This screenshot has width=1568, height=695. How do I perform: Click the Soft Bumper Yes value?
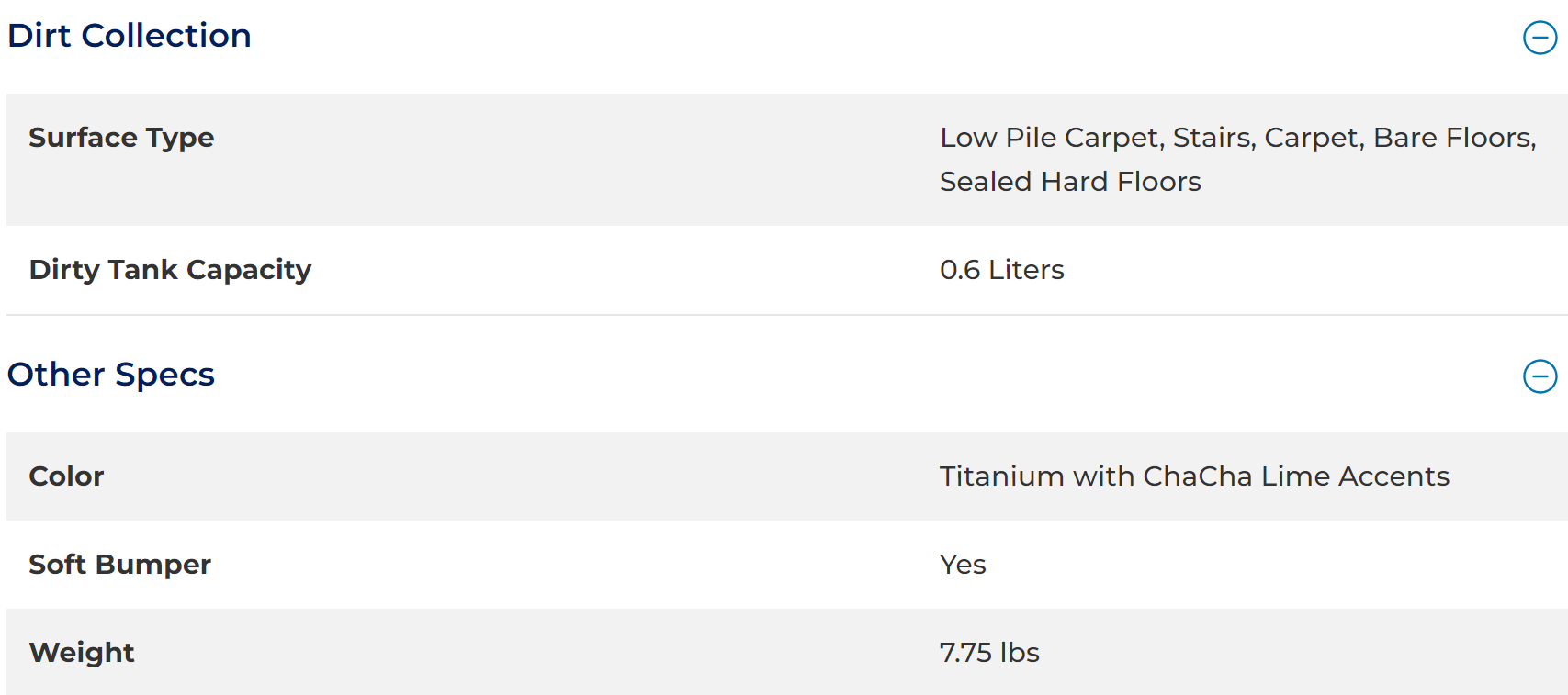point(963,565)
